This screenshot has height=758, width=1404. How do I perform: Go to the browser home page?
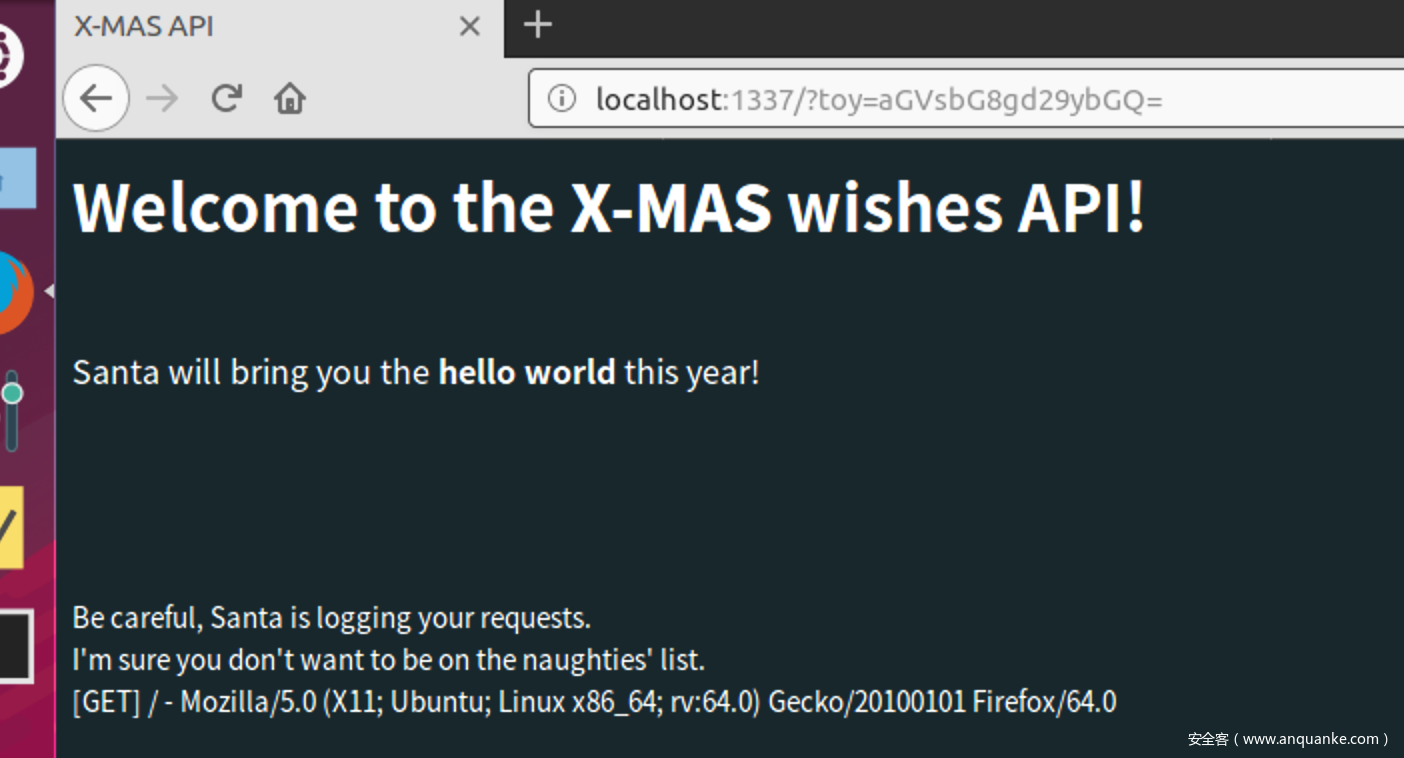(290, 98)
